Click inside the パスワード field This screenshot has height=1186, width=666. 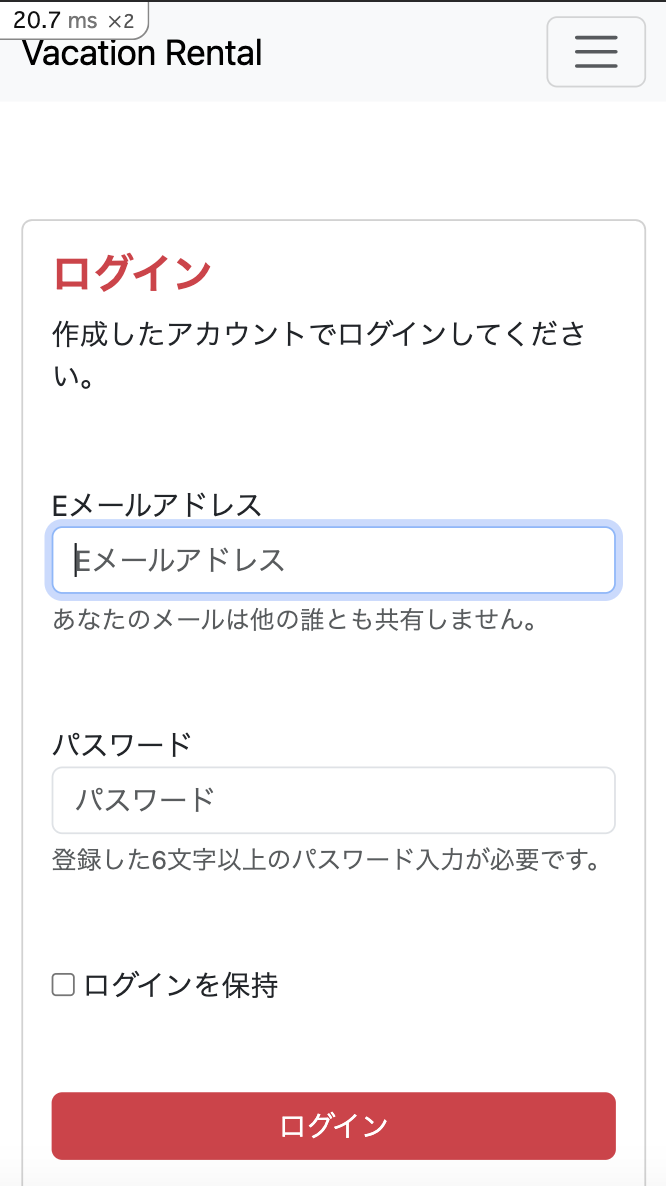[333, 800]
